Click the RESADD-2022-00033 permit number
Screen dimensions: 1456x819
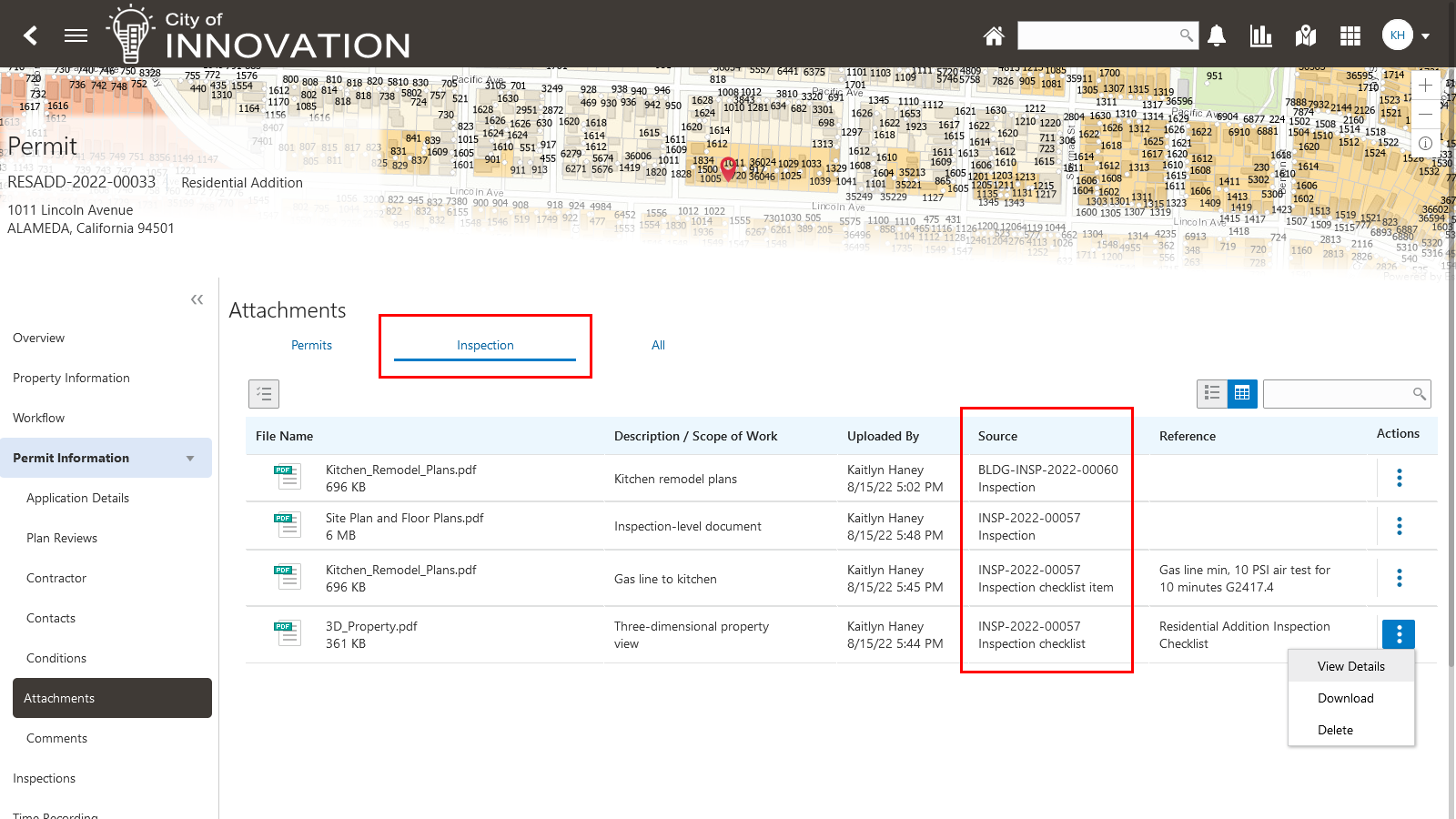click(82, 182)
